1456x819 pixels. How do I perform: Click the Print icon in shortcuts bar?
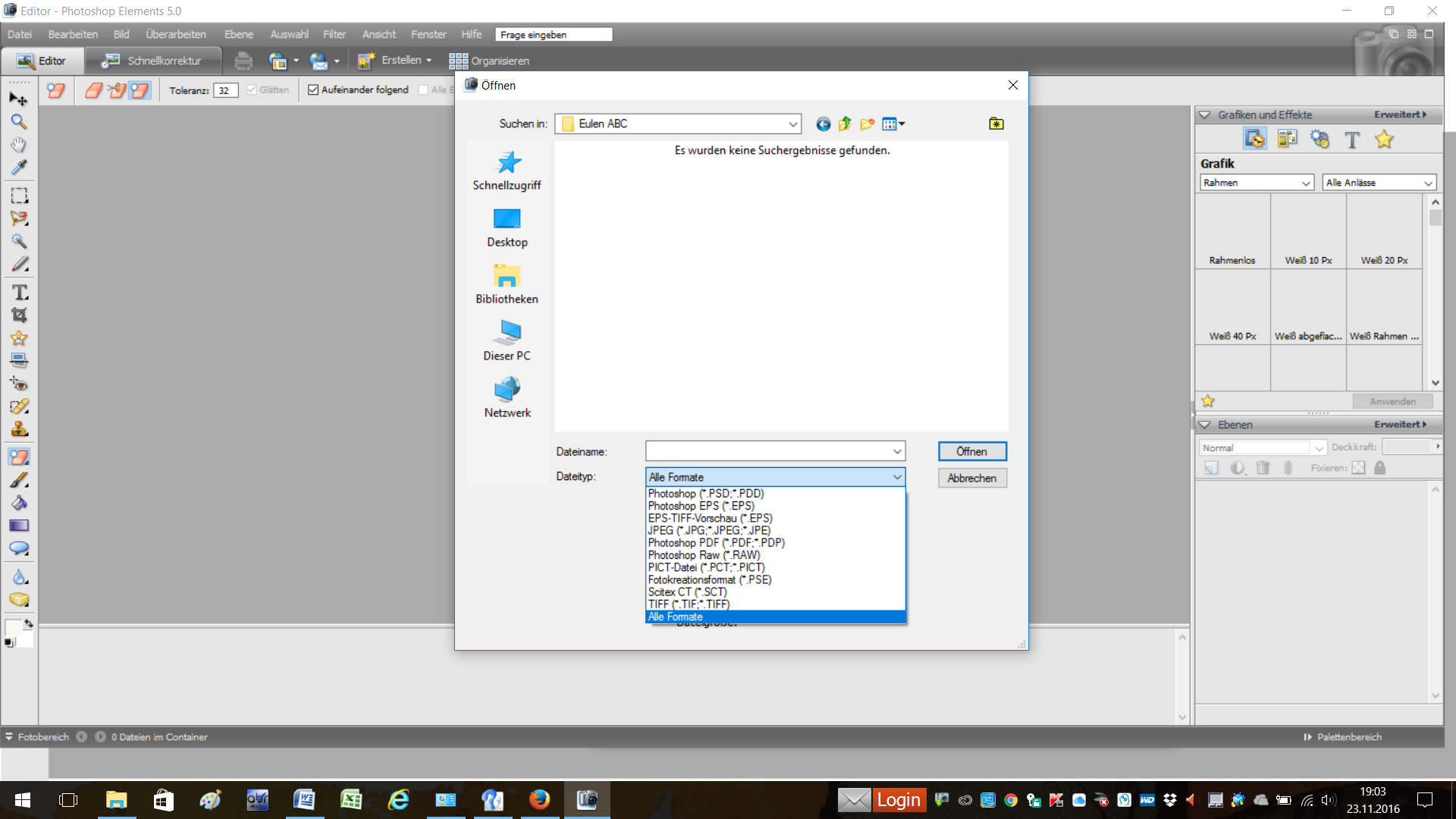tap(243, 61)
